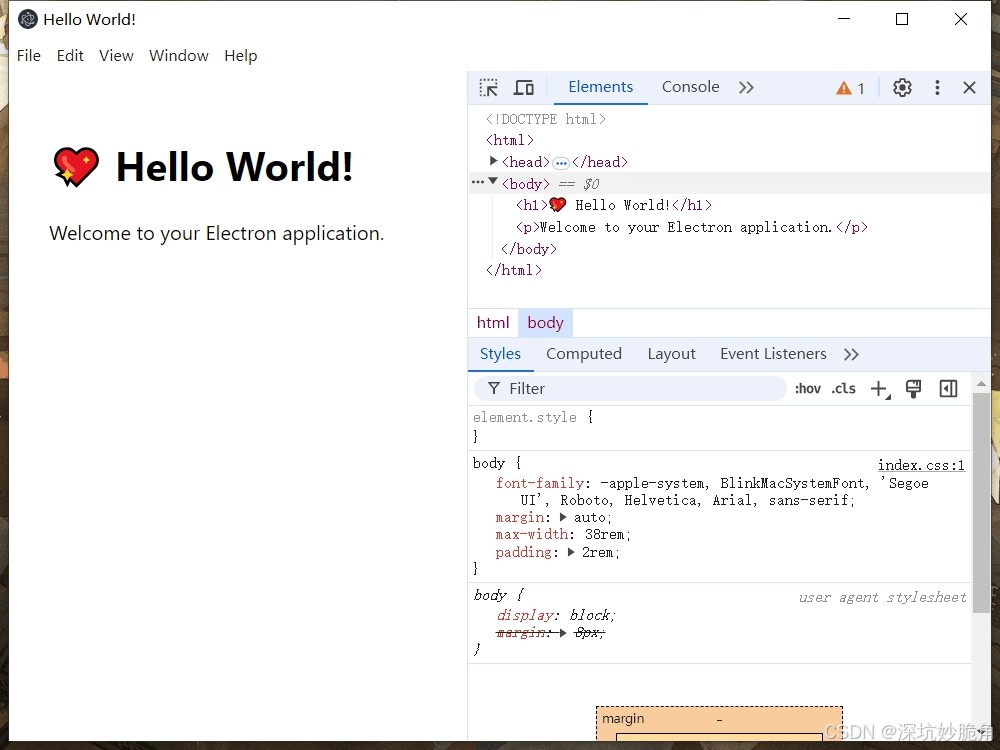This screenshot has height=750, width=1000.
Task: Expand the margin shorthand property triangle
Action: point(563,518)
